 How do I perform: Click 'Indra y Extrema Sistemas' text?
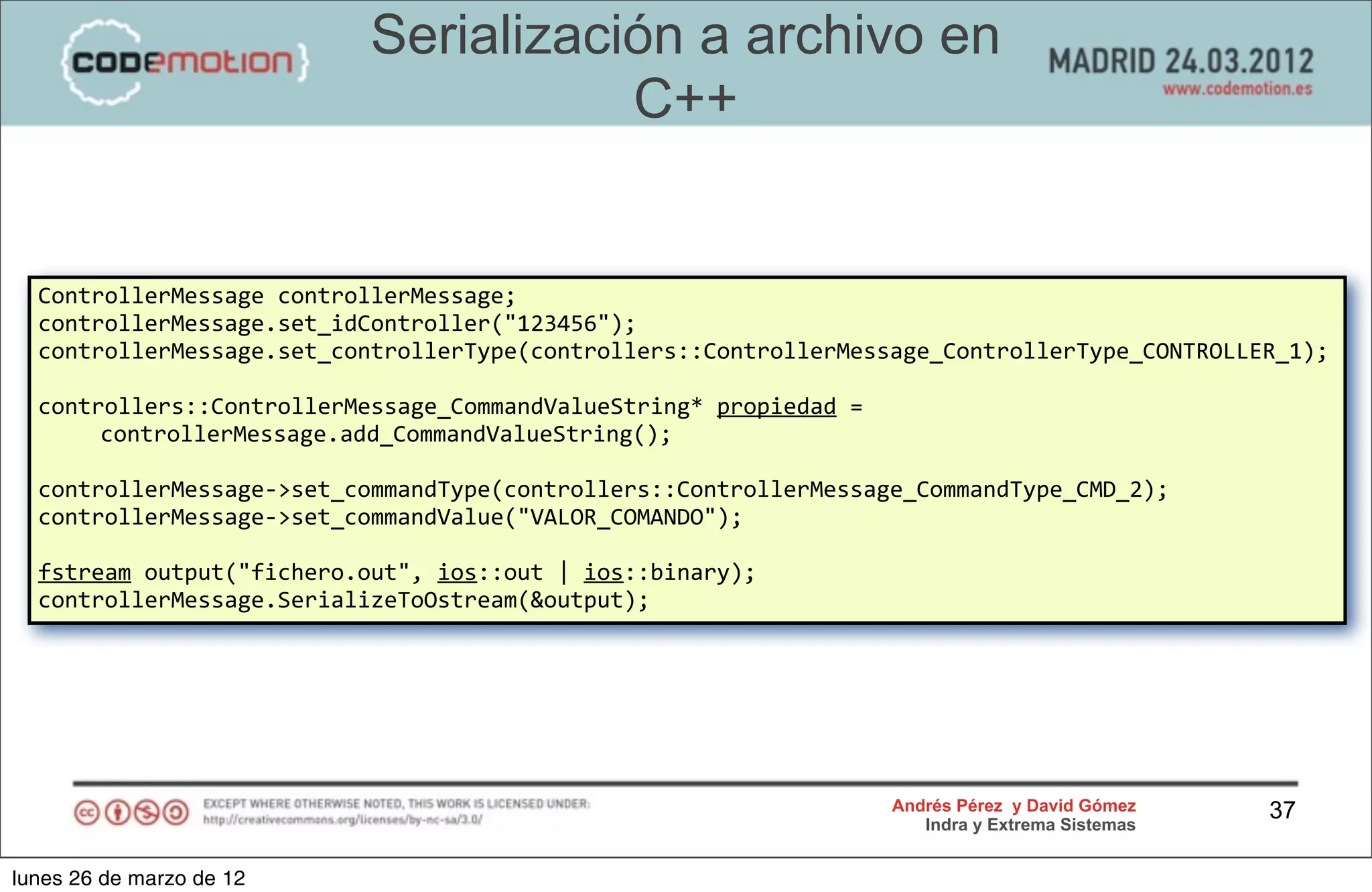[1030, 825]
